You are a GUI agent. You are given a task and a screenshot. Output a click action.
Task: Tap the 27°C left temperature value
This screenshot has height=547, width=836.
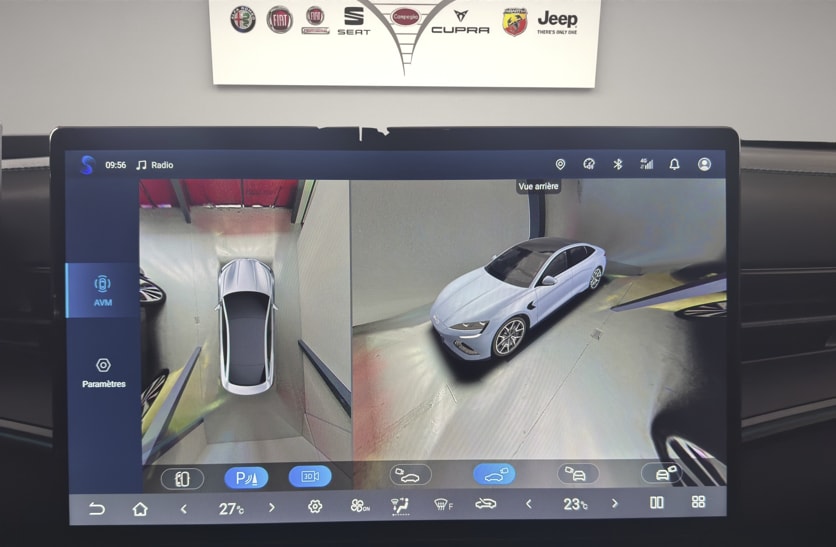[231, 509]
